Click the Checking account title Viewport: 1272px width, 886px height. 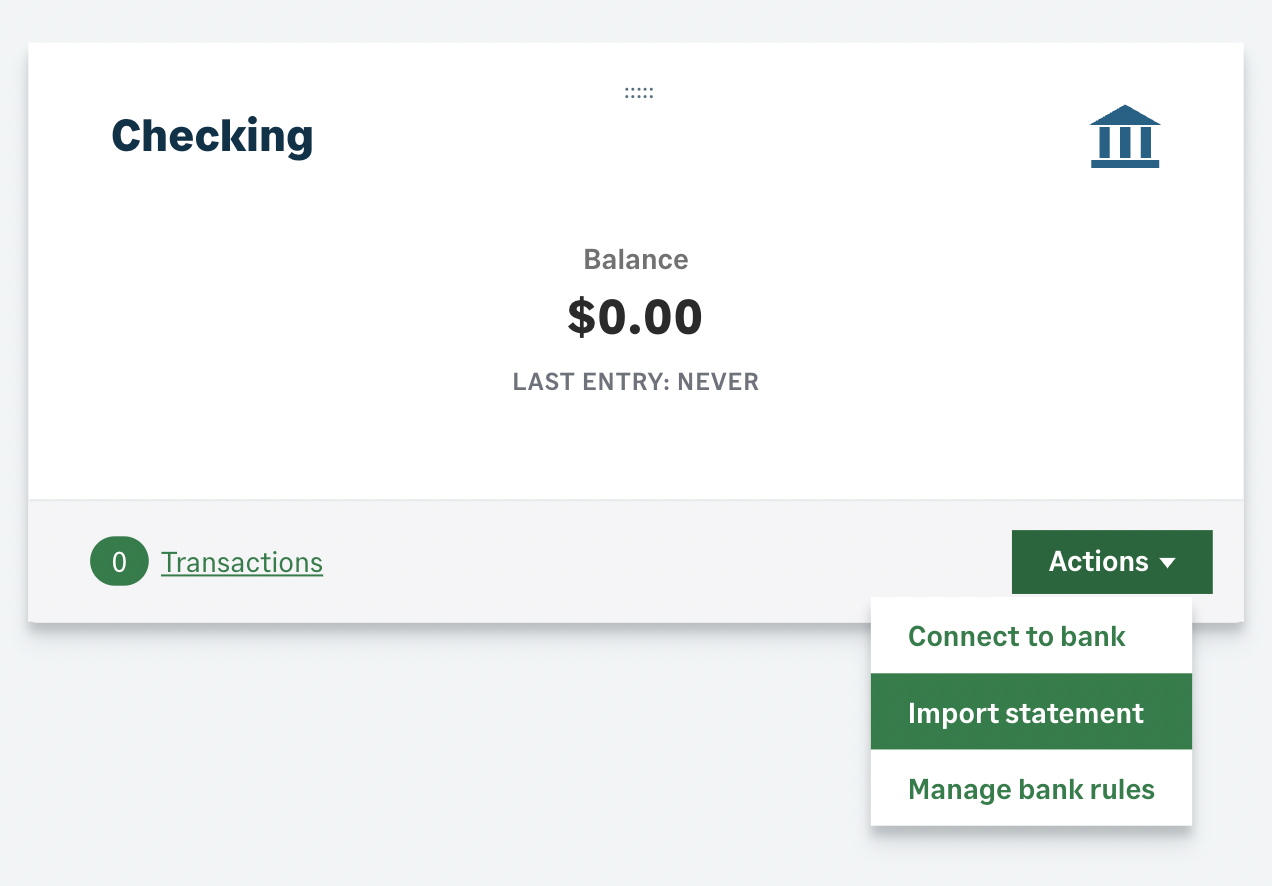coord(212,137)
